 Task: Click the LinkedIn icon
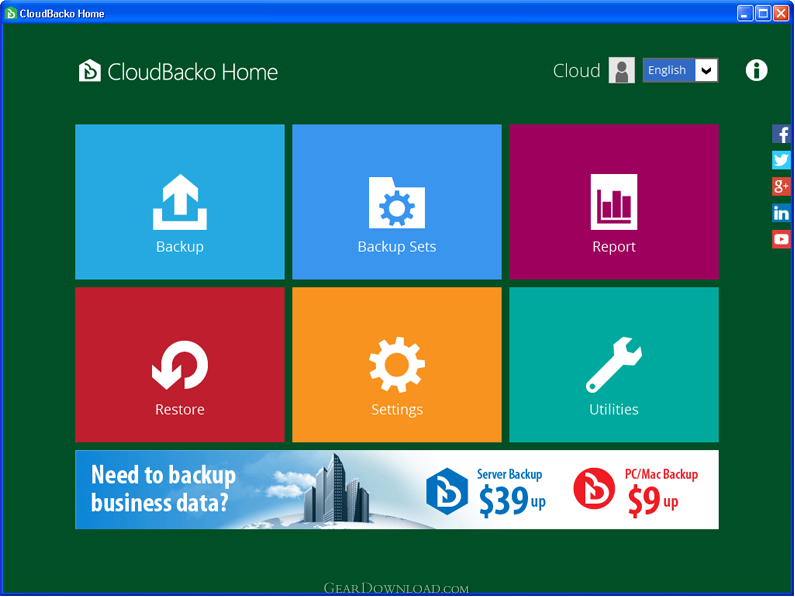[x=781, y=213]
